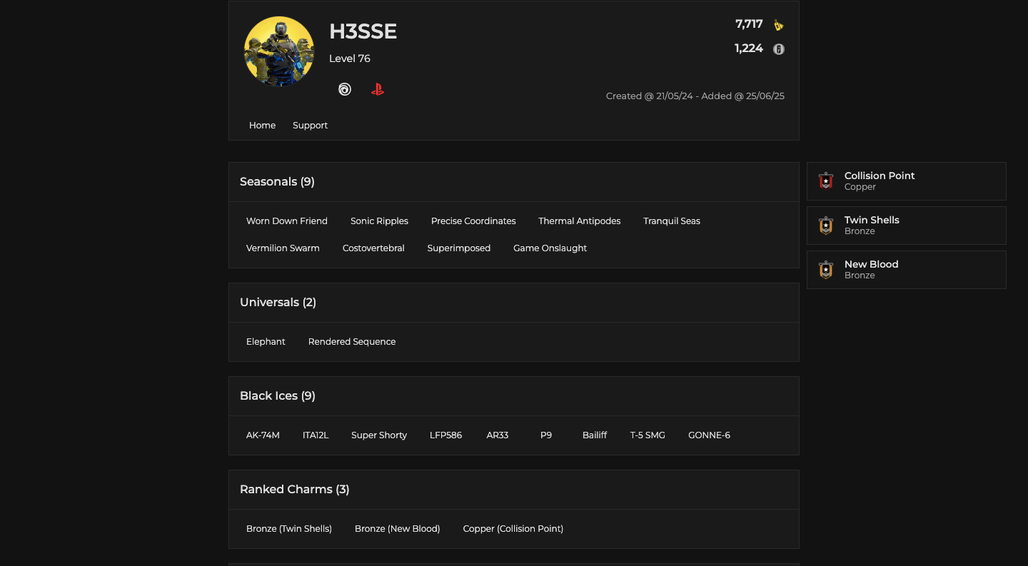1028x566 pixels.
Task: Select the Thermal Antipodes seasonal skin
Action: pyautogui.click(x=580, y=221)
